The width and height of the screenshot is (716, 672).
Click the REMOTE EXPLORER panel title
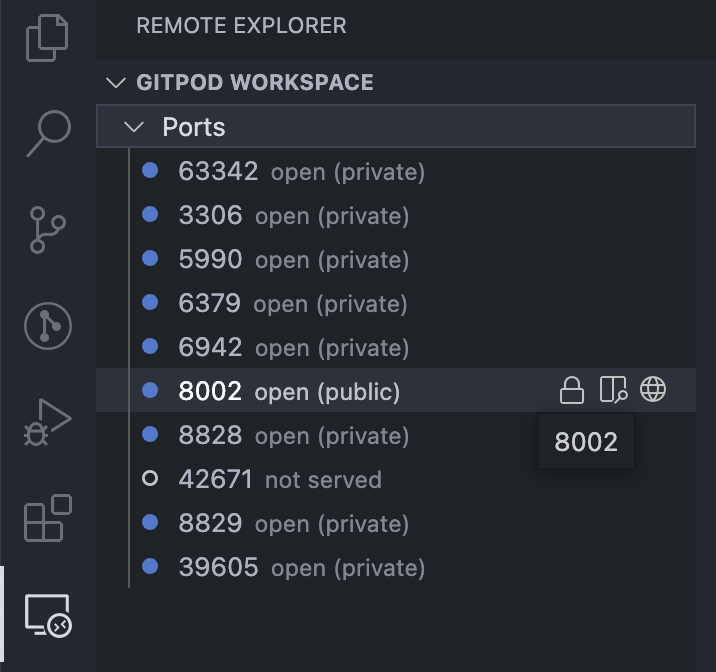point(241,26)
